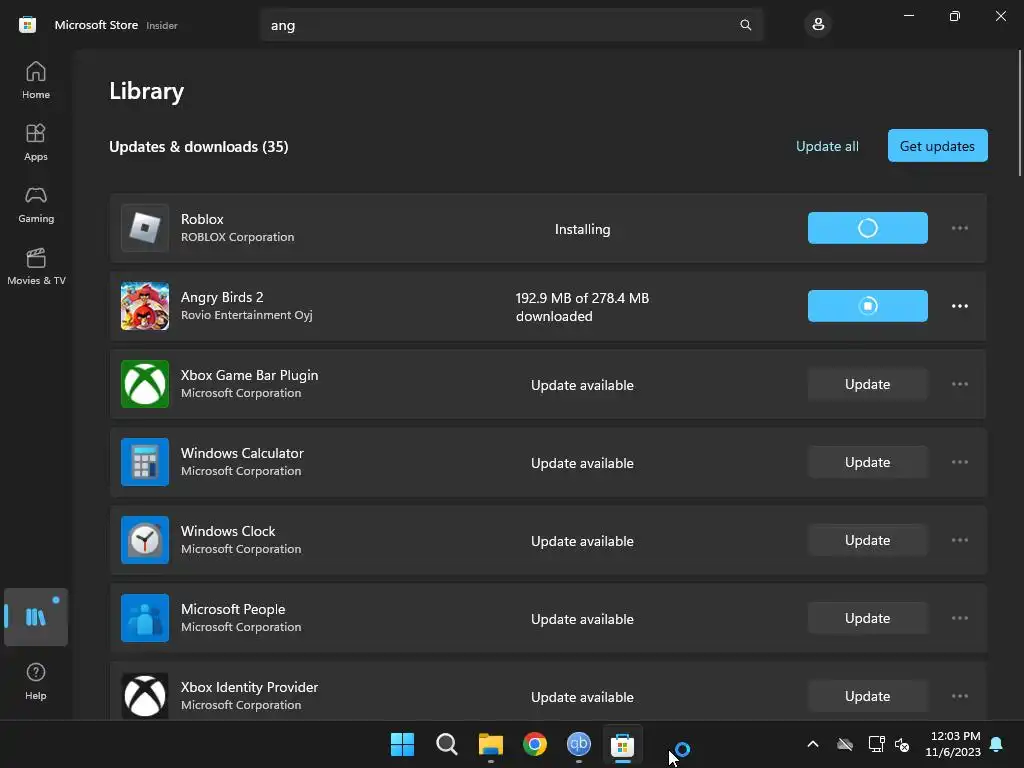1024x768 pixels.
Task: Update Windows Calculator
Action: (867, 462)
